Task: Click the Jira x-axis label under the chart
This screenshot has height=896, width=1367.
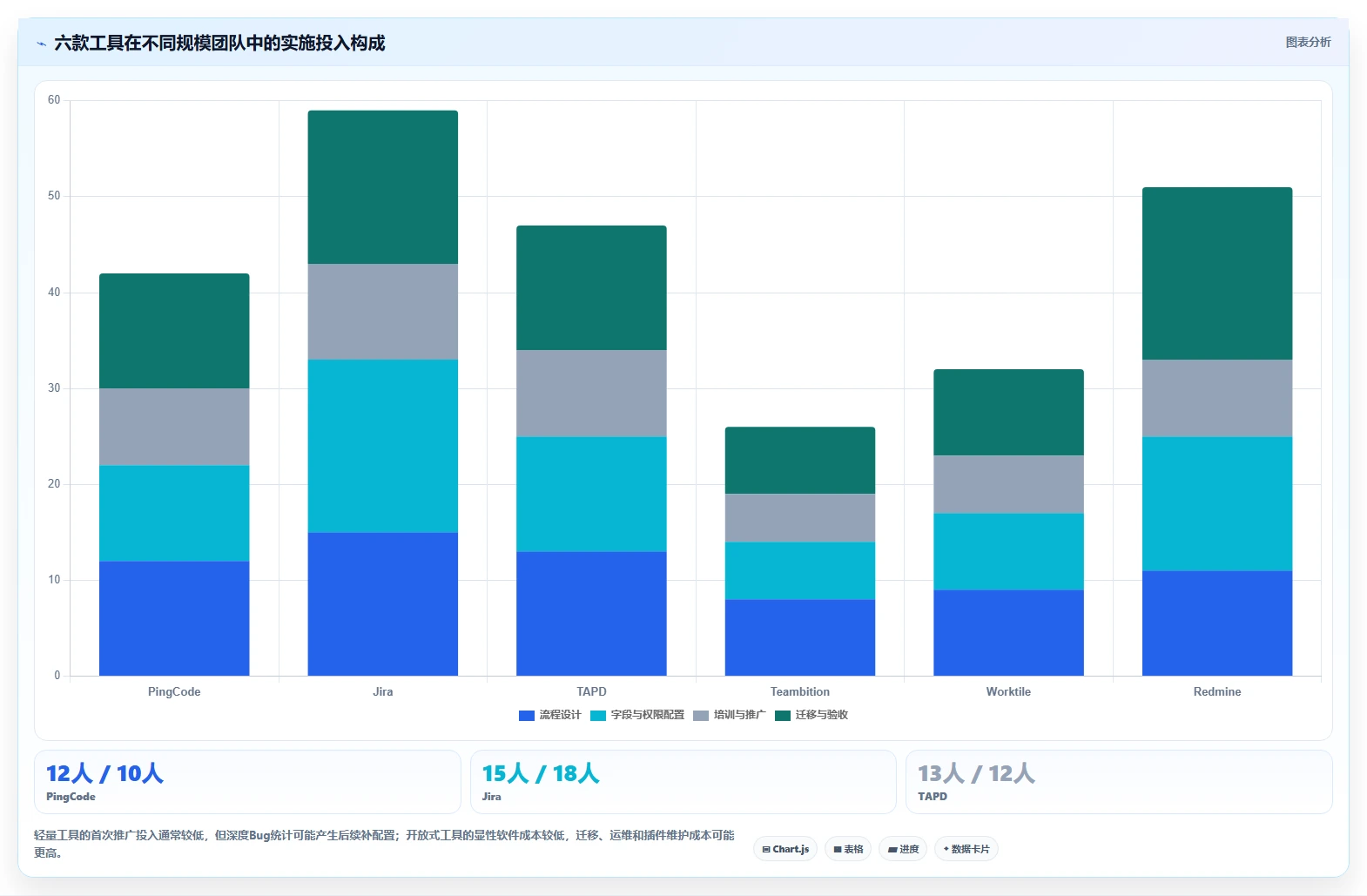Action: (x=383, y=692)
